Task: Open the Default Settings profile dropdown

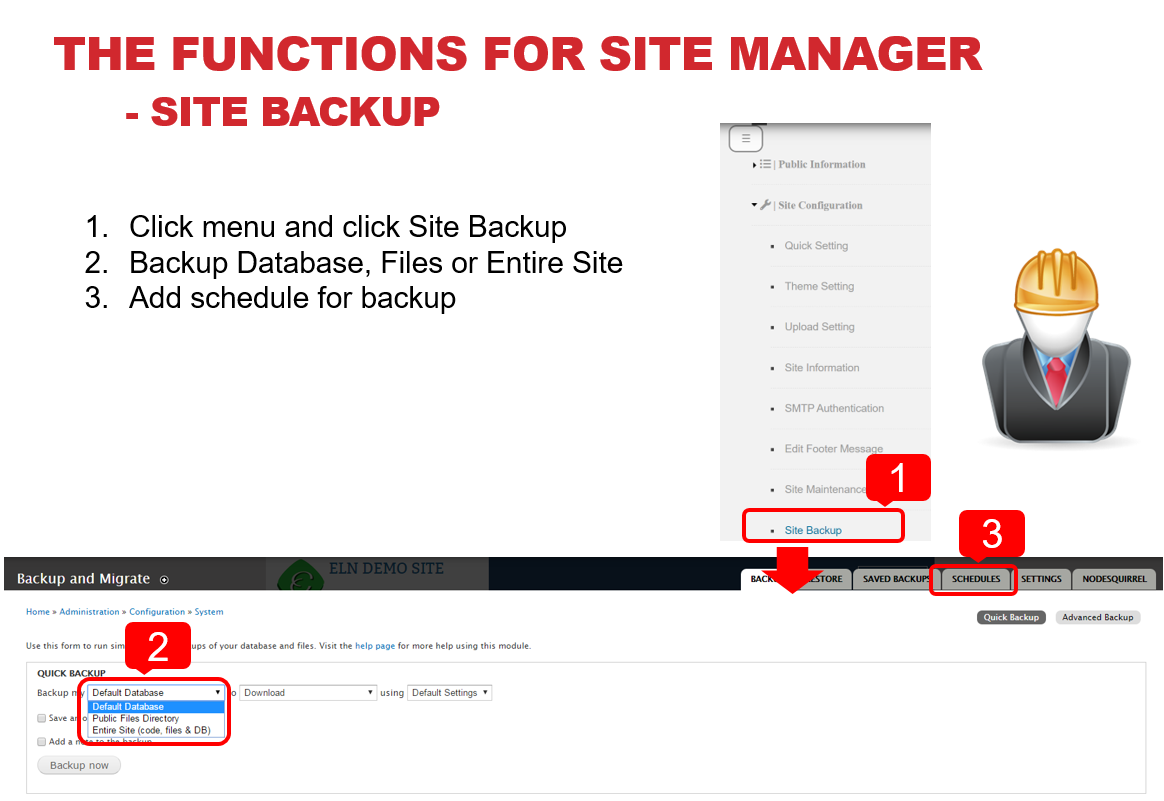Action: point(449,692)
